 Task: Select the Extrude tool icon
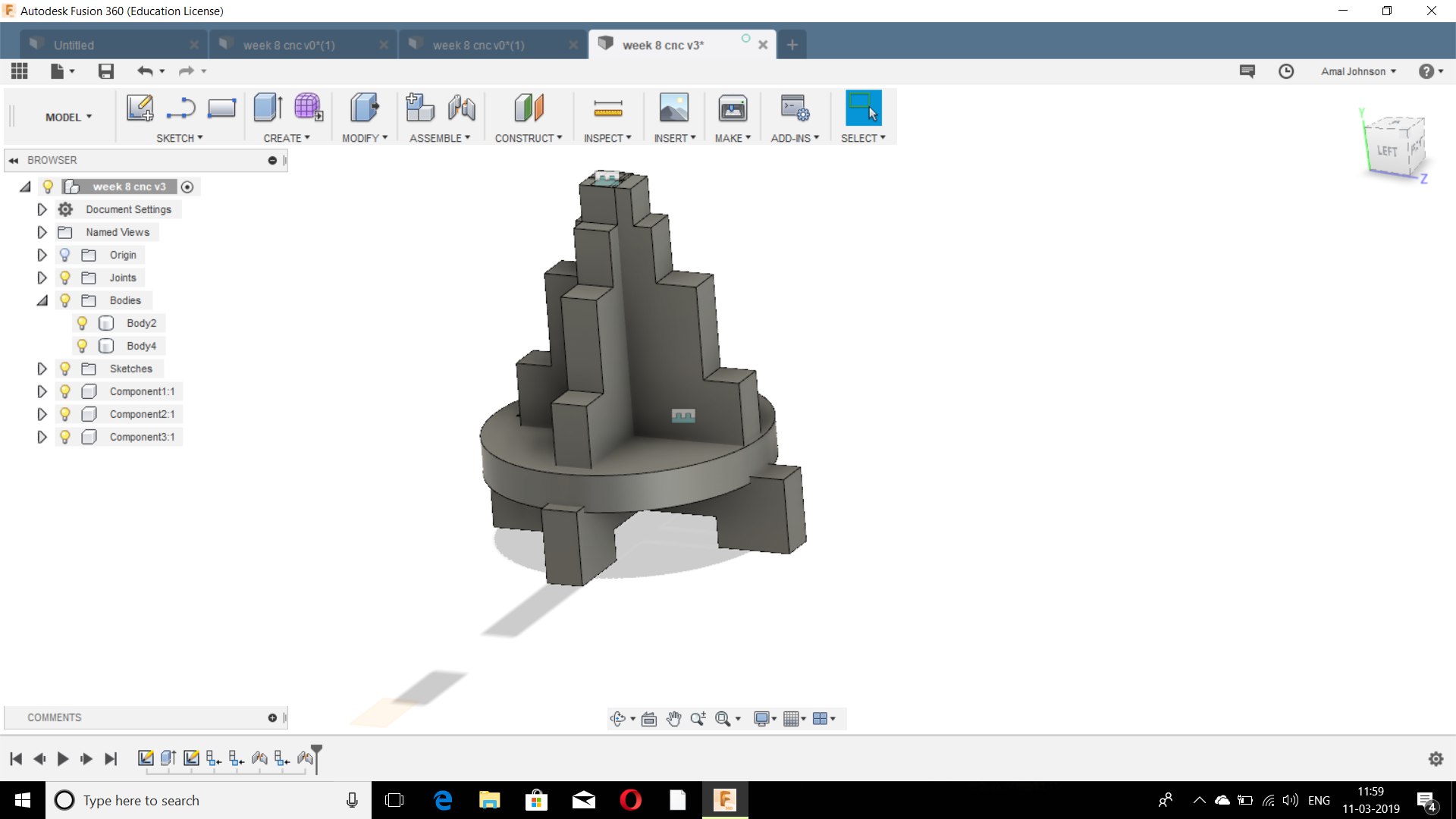(268, 108)
